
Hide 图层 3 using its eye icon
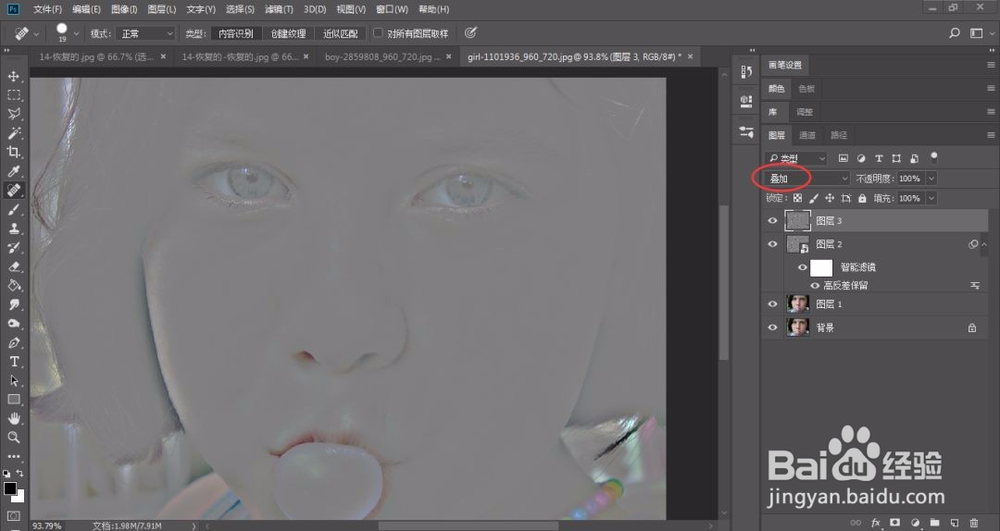772,221
